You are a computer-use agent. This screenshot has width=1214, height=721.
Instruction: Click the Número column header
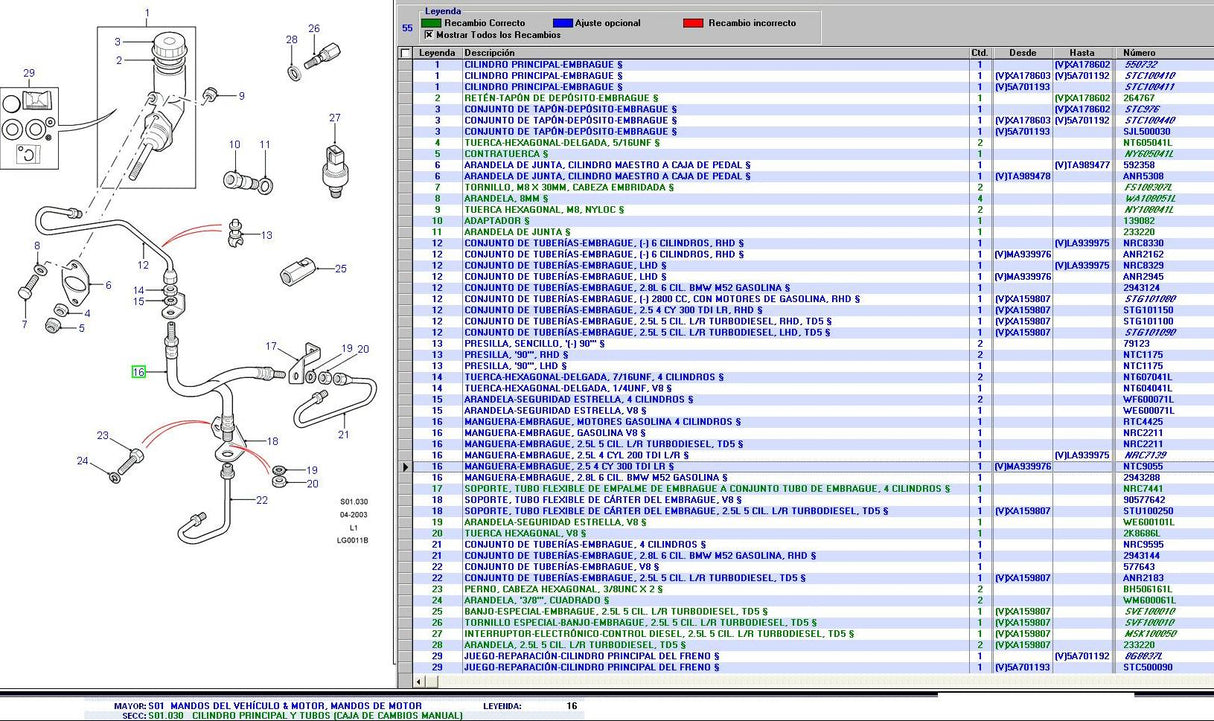[x=1140, y=53]
